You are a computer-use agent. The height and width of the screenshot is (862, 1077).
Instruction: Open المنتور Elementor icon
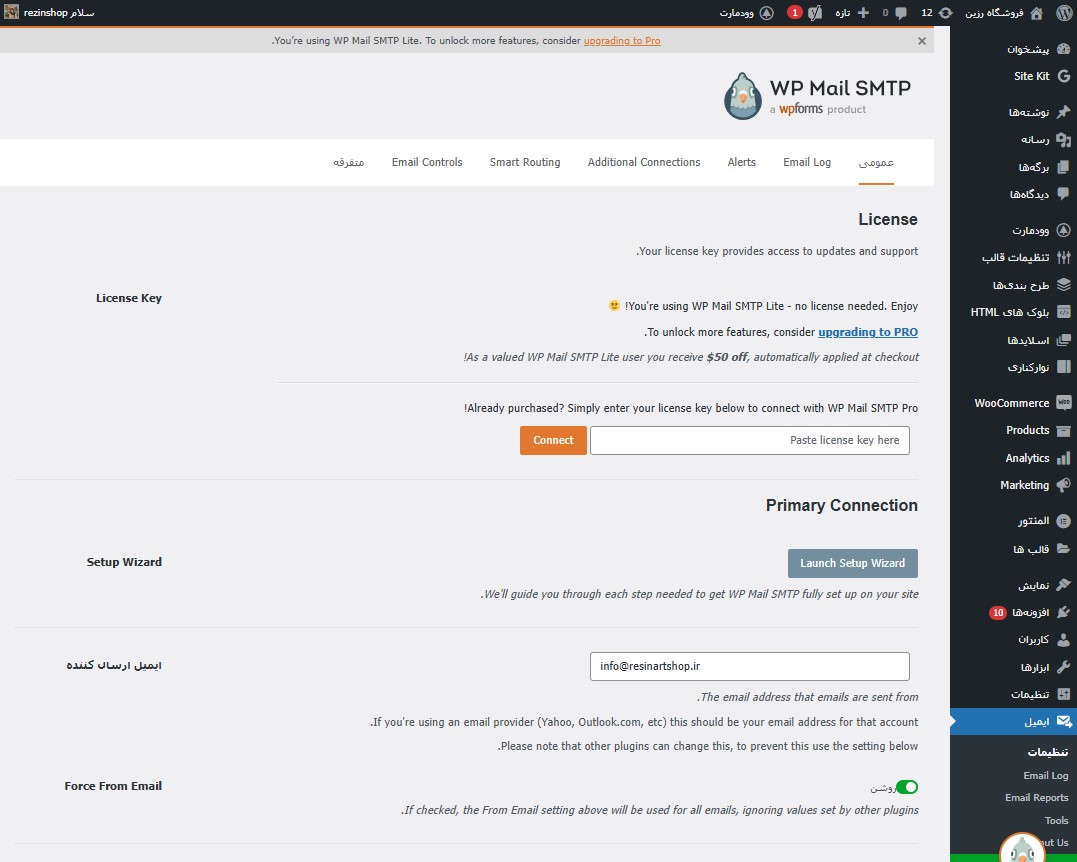1063,521
